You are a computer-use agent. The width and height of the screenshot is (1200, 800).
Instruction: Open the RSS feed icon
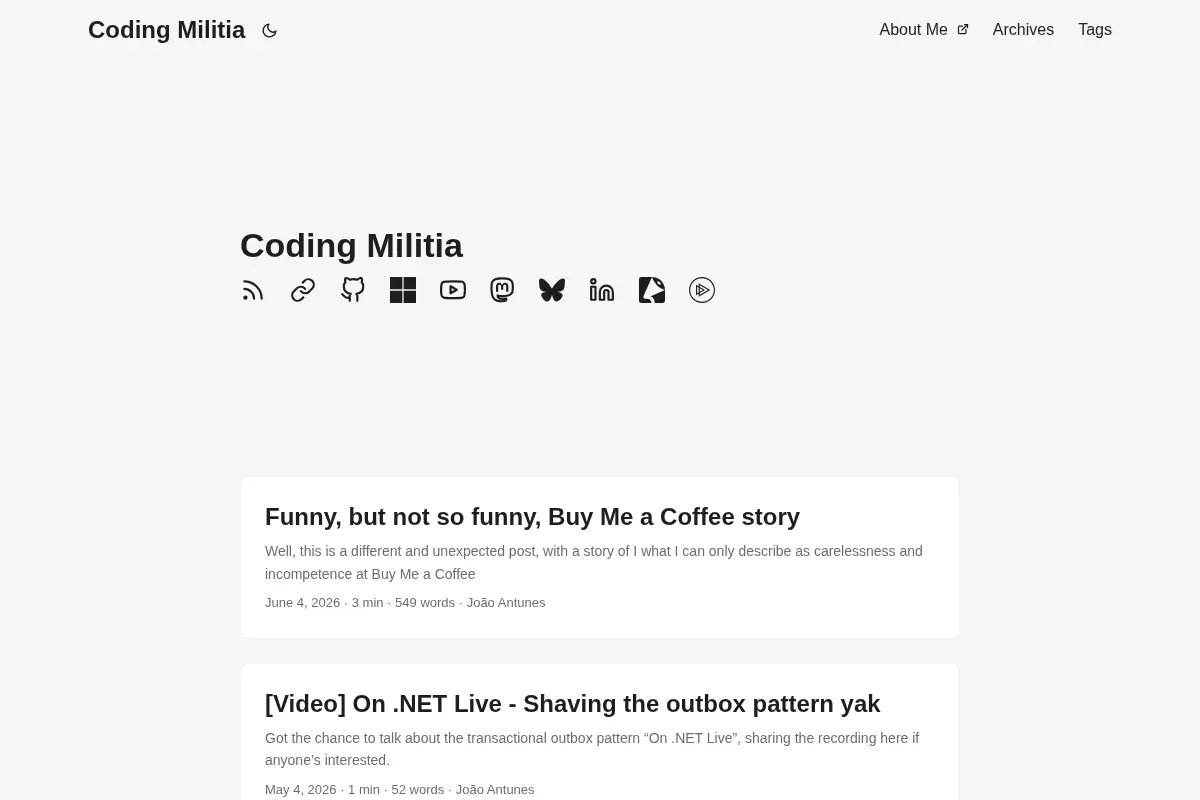tap(253, 290)
